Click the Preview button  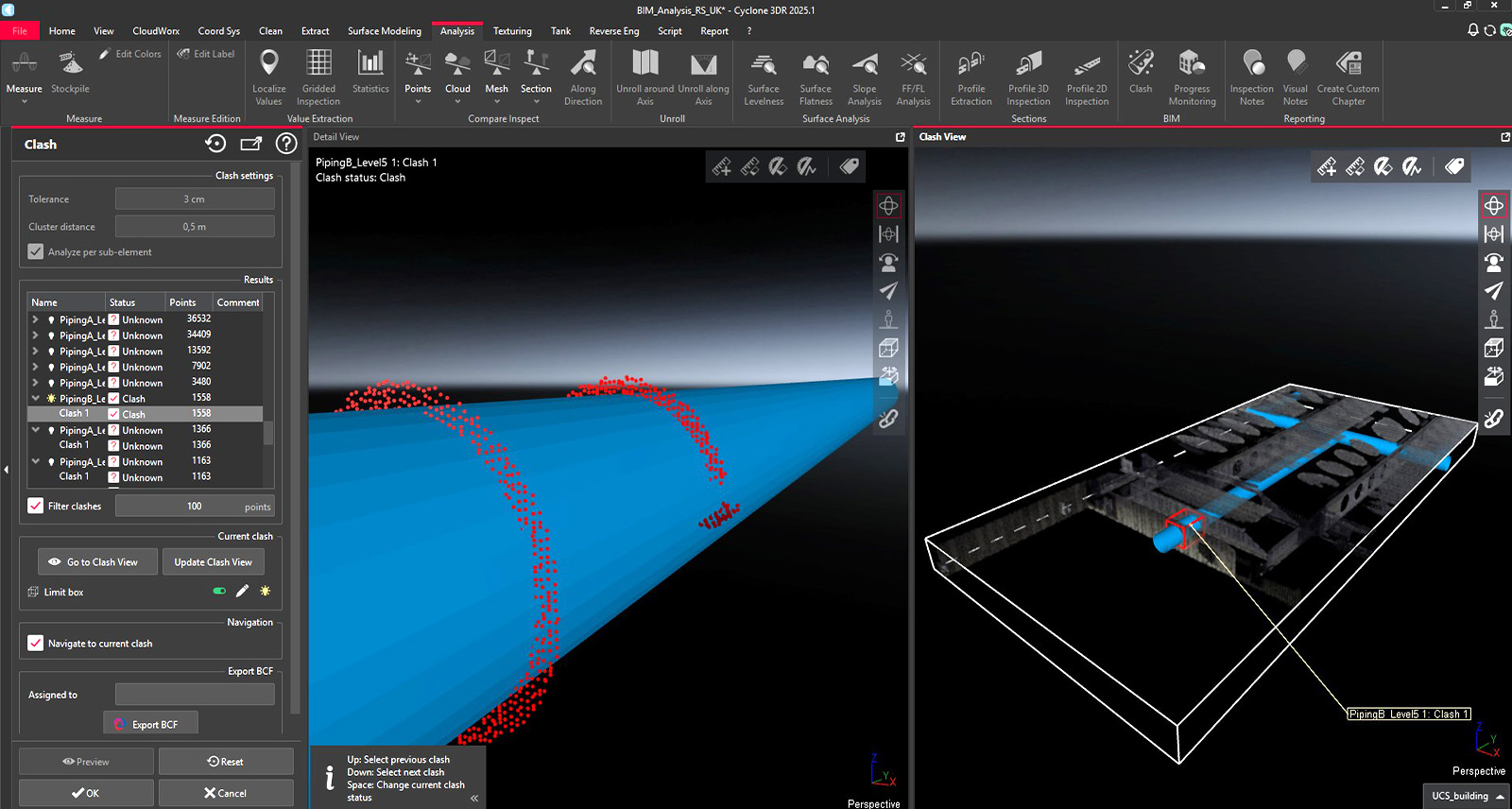click(x=86, y=761)
